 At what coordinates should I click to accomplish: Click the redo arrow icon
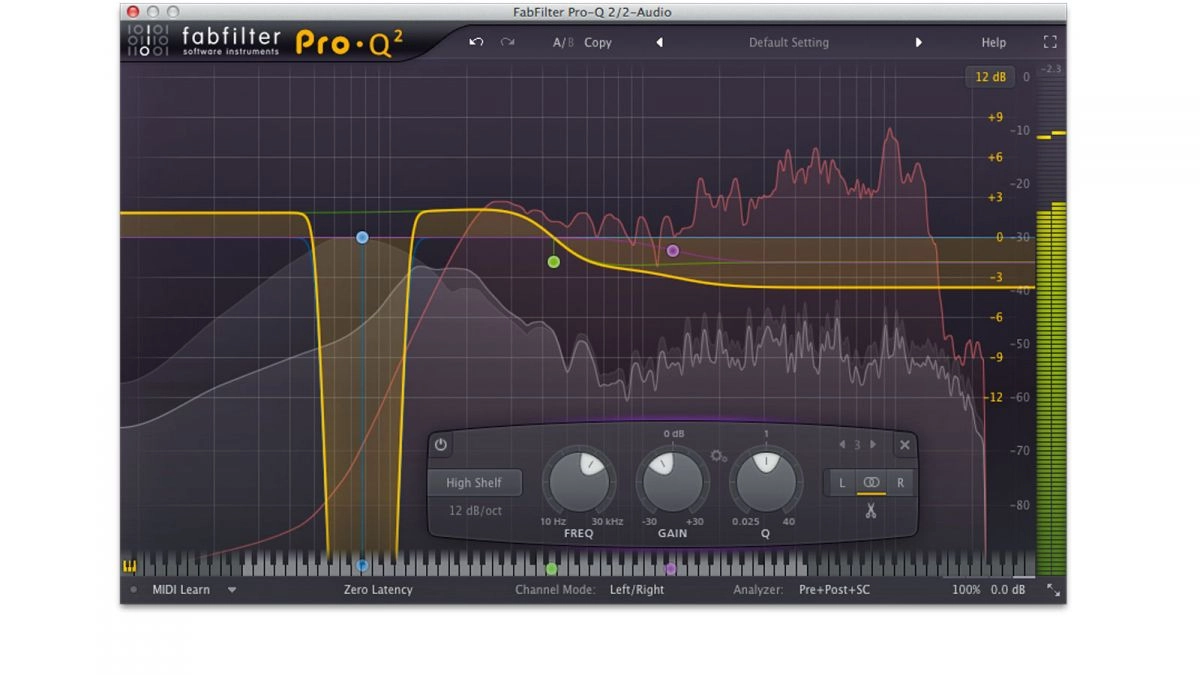tap(507, 42)
